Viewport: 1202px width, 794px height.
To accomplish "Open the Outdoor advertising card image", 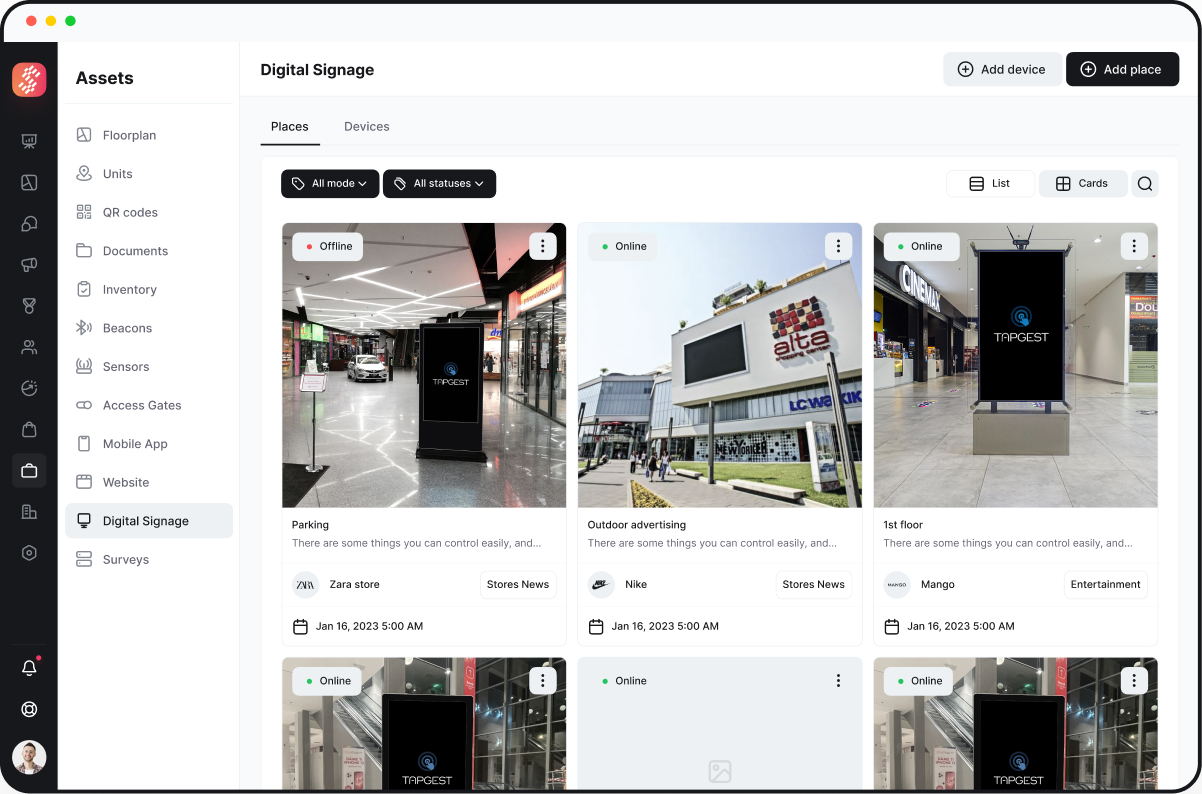I will coord(720,365).
